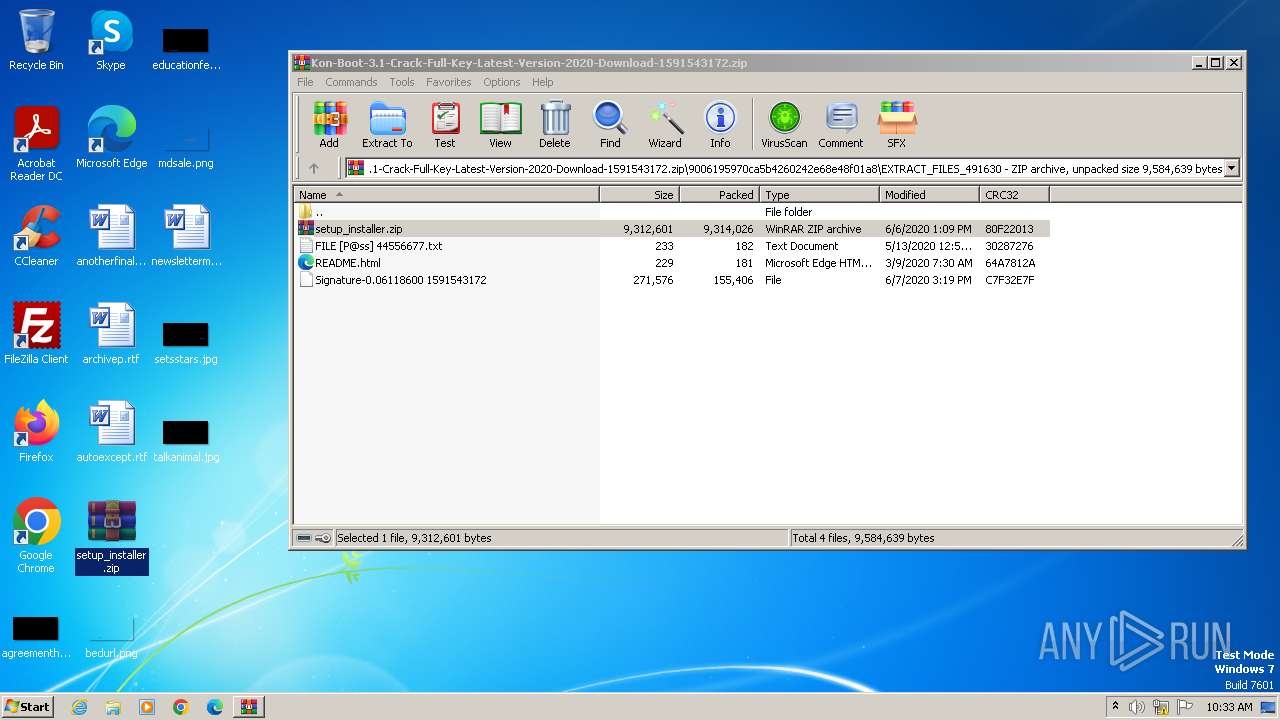Select archivep.rtf desktop document

(x=111, y=334)
